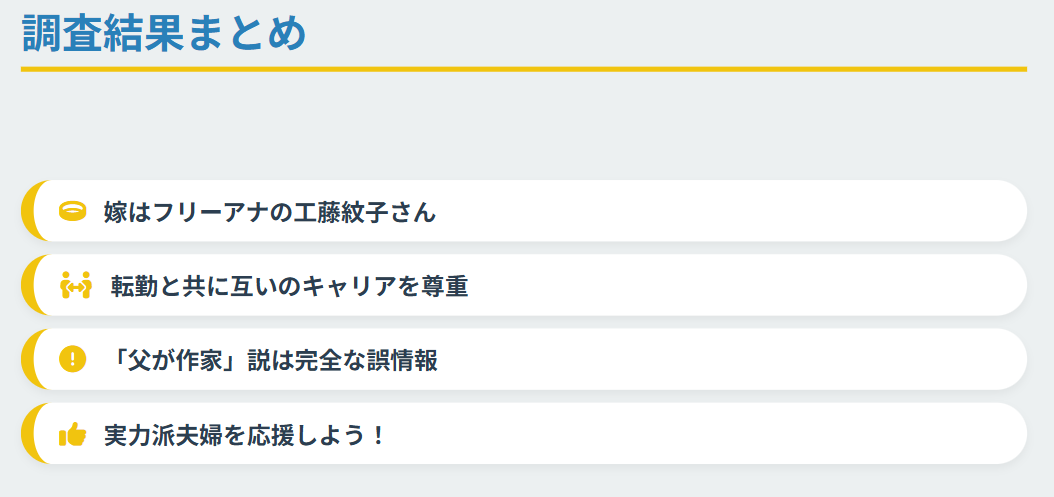Click the yellow left edge of 応援しよう card
1054x497 pixels.
[27, 435]
